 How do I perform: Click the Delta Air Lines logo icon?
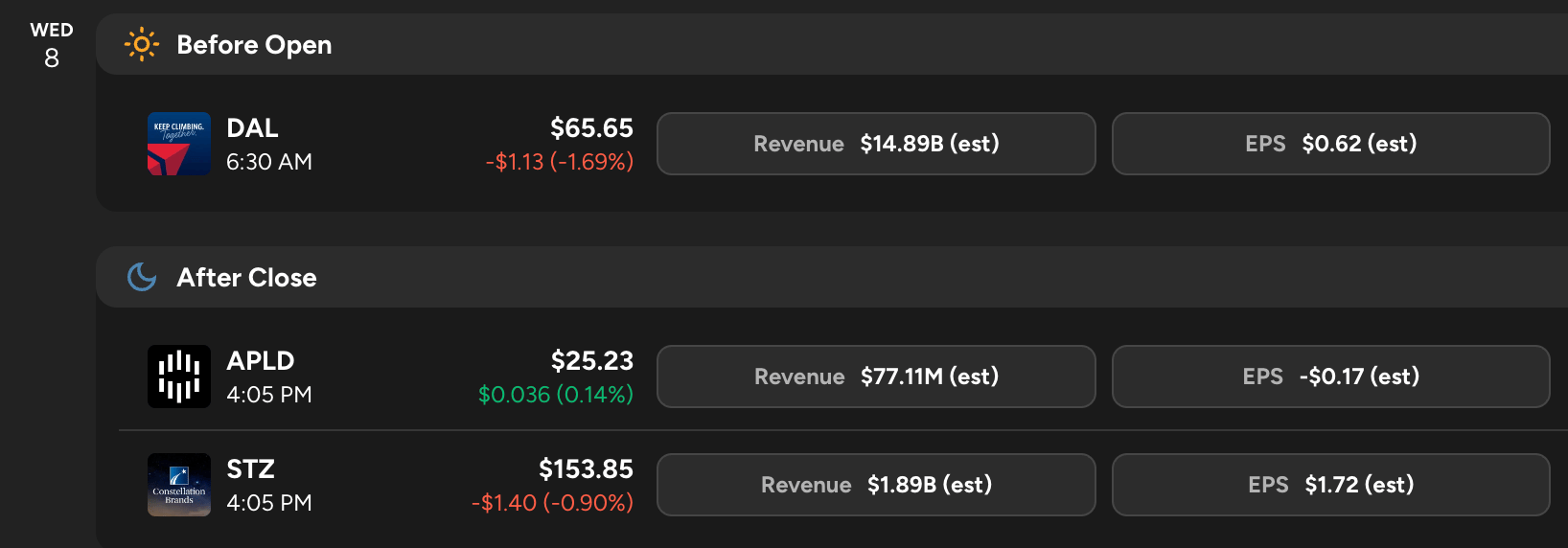179,144
